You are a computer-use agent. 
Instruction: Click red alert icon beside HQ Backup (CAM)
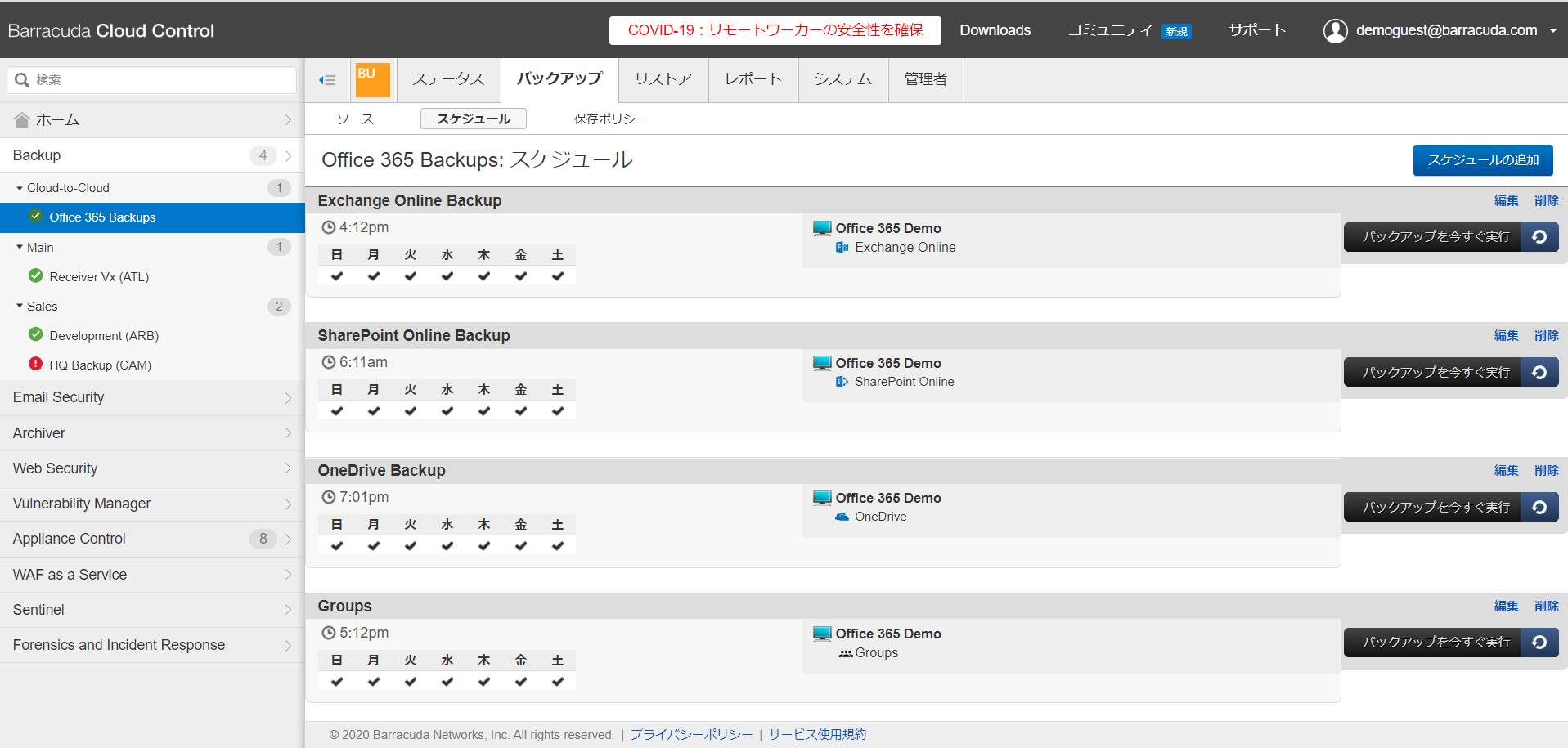pos(35,364)
